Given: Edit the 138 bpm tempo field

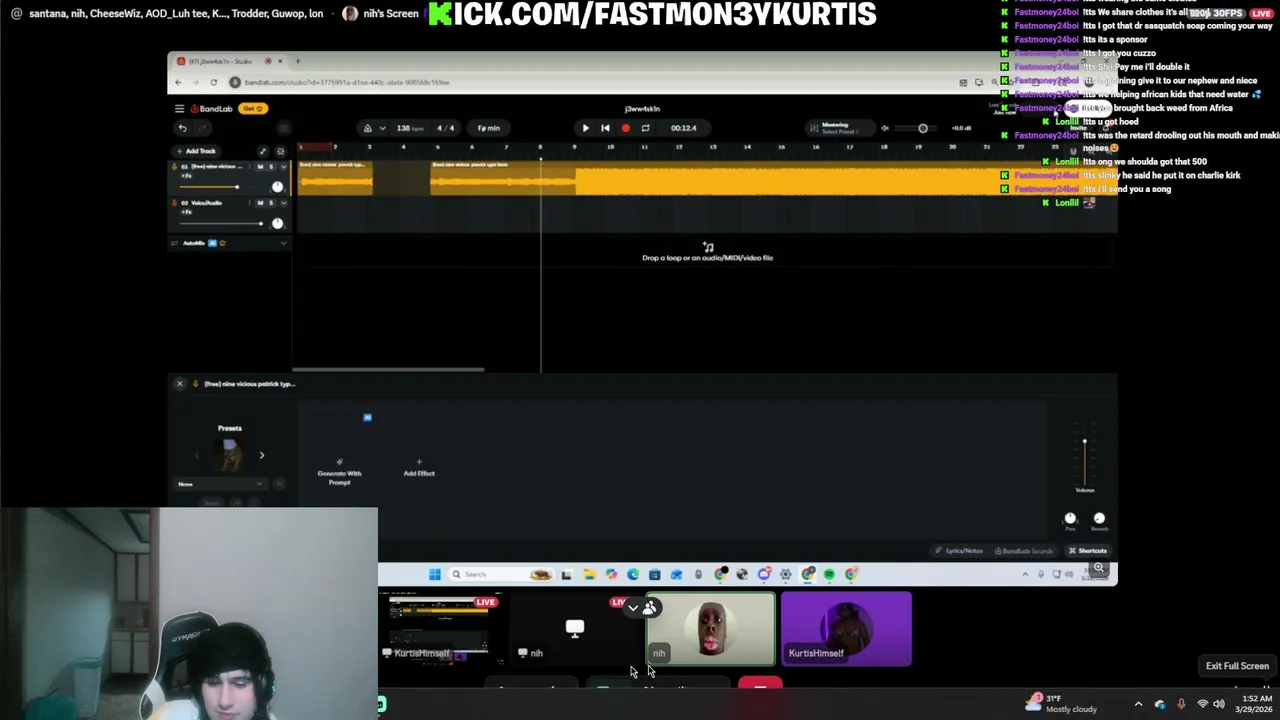Looking at the screenshot, I should pos(408,128).
